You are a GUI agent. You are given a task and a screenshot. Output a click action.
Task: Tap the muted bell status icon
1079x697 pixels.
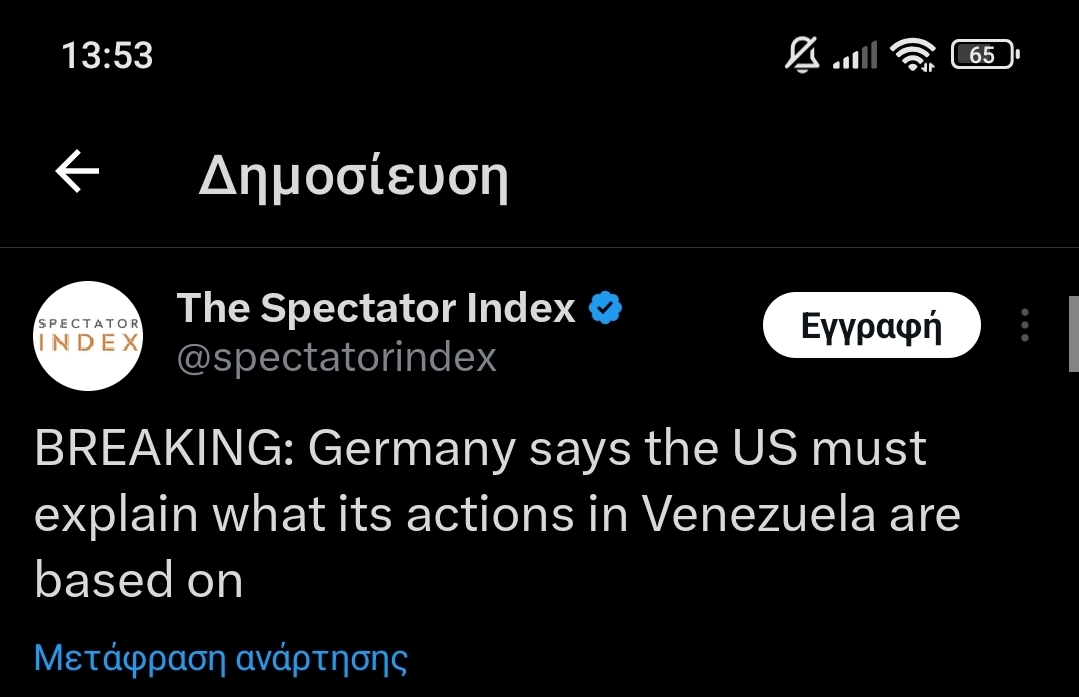tap(801, 55)
